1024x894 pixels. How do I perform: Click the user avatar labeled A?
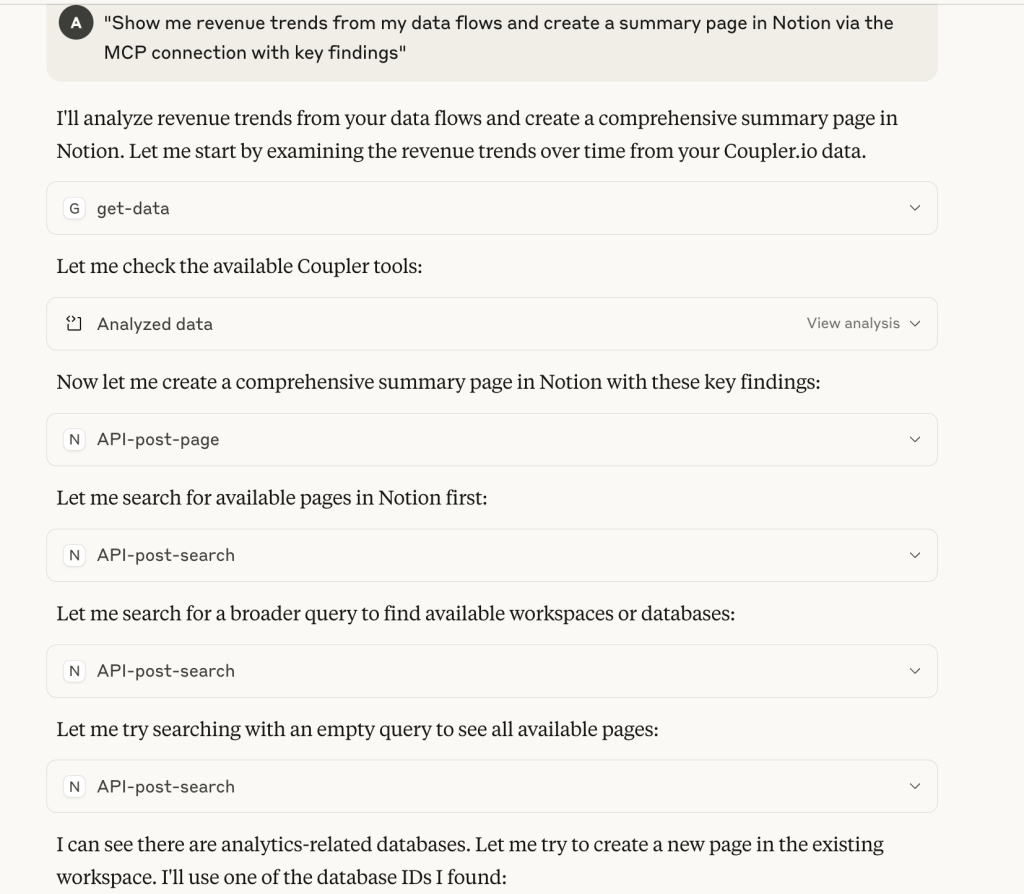[x=76, y=23]
